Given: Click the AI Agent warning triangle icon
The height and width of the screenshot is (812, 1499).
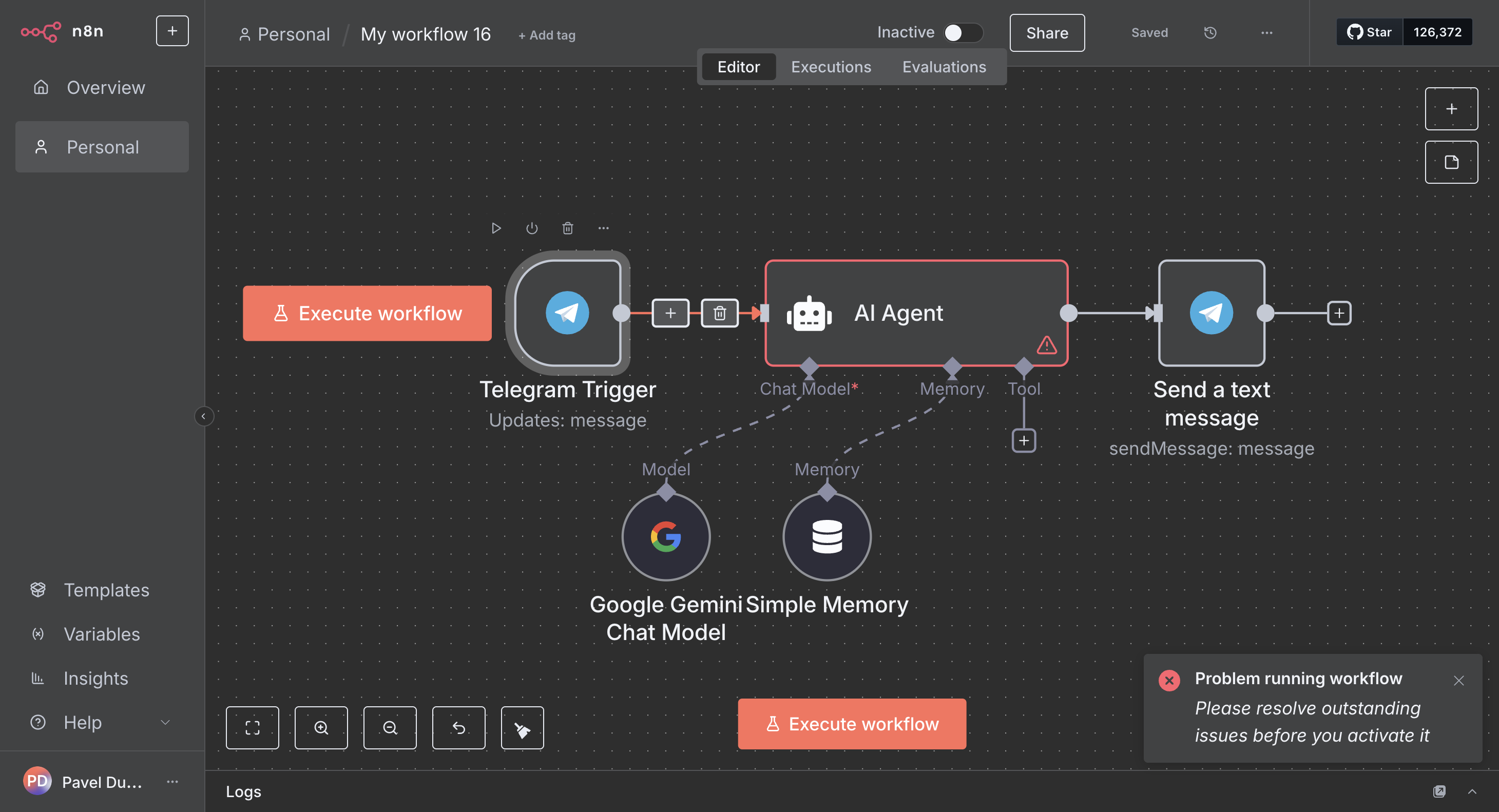Looking at the screenshot, I should [1046, 345].
